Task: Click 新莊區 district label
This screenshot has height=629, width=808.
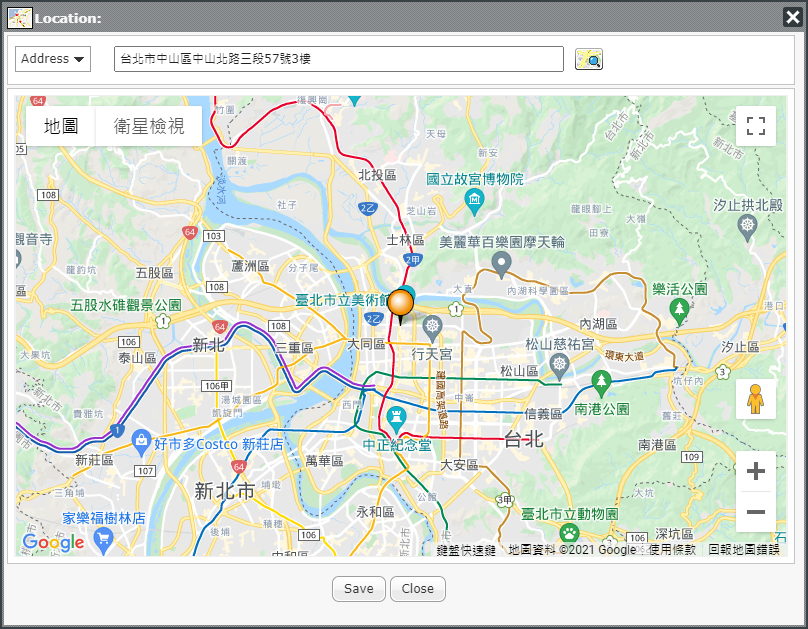Action: (94, 460)
